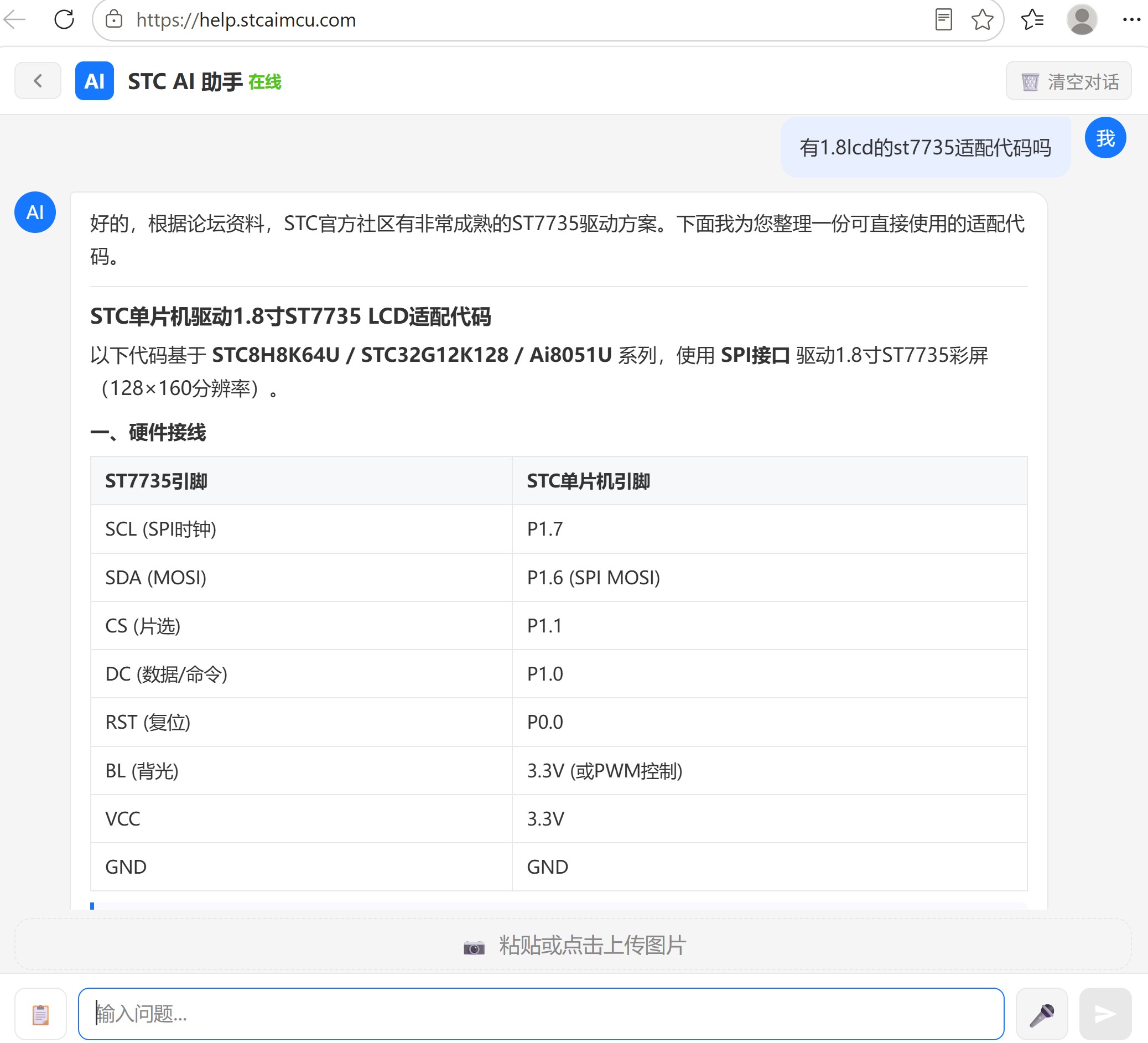Start voice input with microphone button
The image size is (1148, 1043).
pos(1042,1013)
